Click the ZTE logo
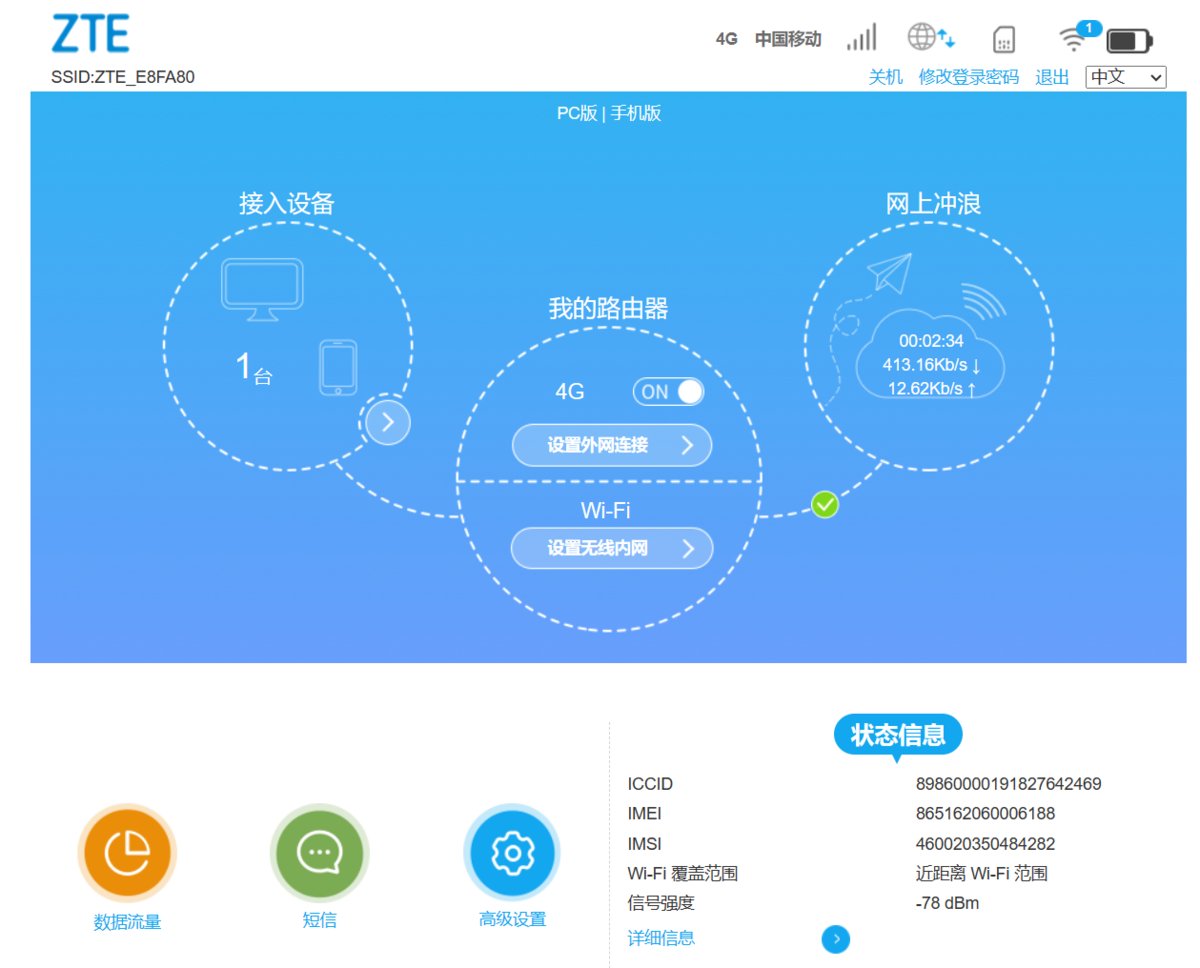This screenshot has width=1200, height=968. 90,34
